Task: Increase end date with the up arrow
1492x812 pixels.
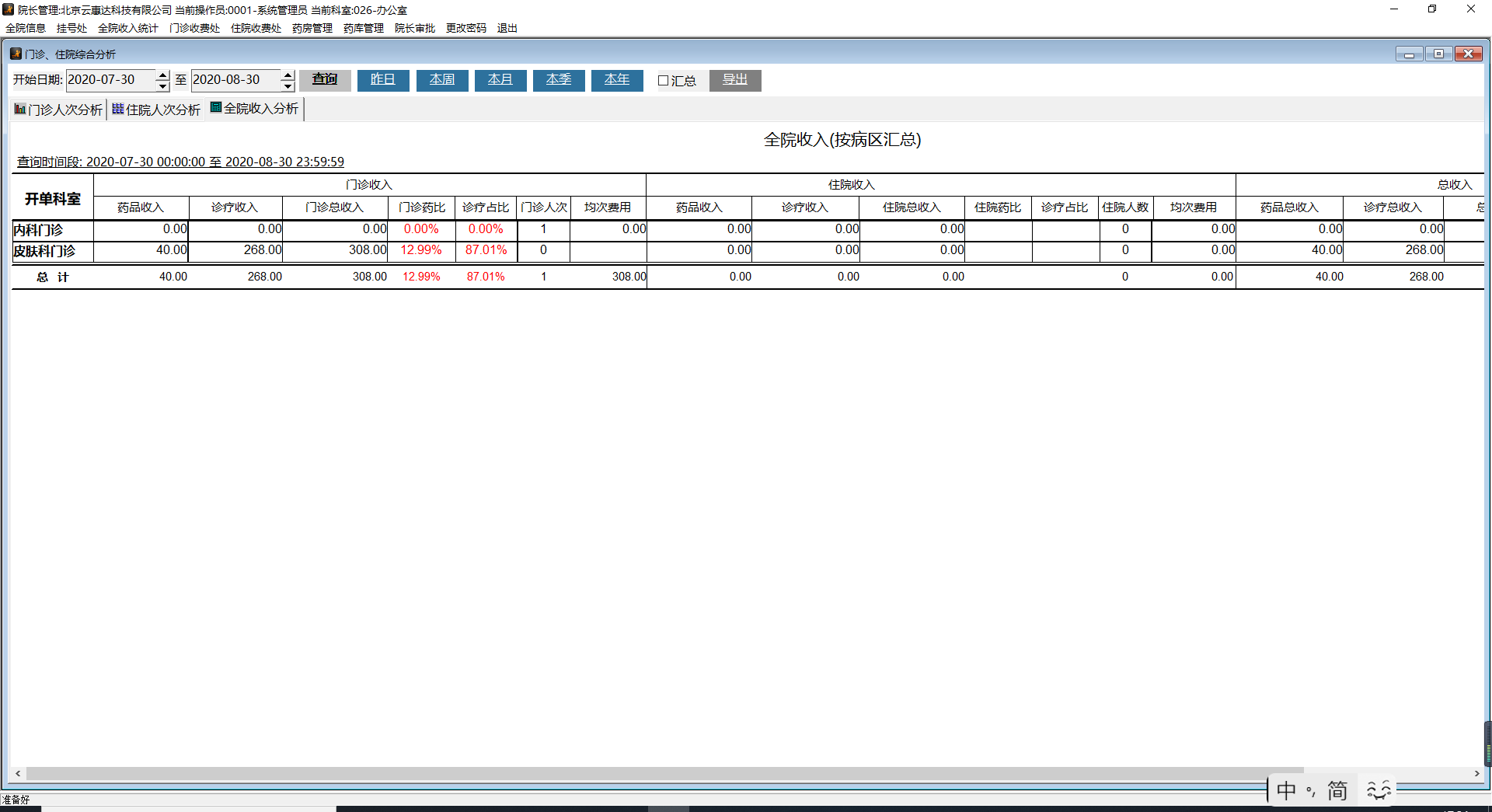Action: tap(288, 75)
